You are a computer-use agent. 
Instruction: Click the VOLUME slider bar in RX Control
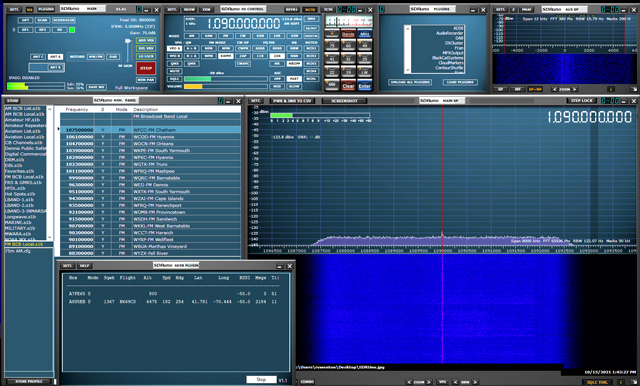226,87
